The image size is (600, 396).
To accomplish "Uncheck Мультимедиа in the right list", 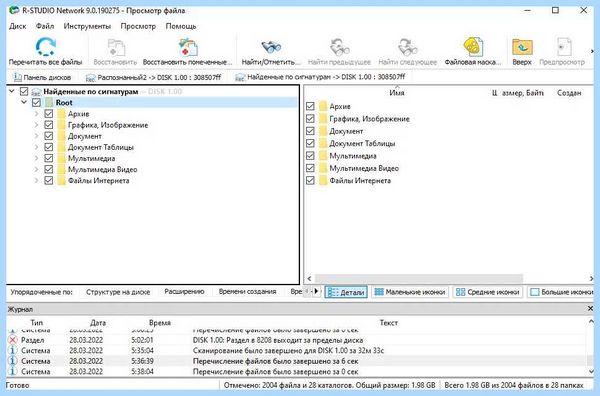I will 310,156.
